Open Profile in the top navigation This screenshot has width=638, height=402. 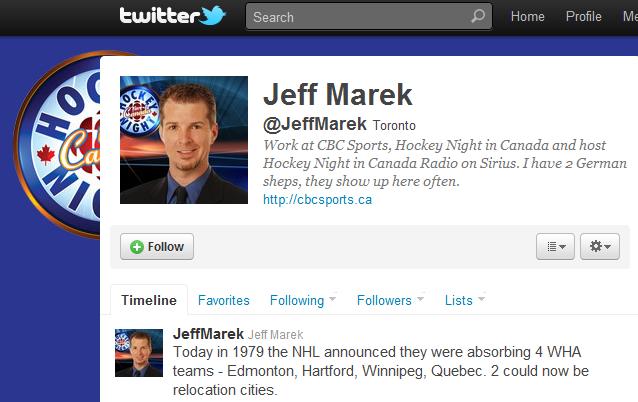pyautogui.click(x=583, y=17)
